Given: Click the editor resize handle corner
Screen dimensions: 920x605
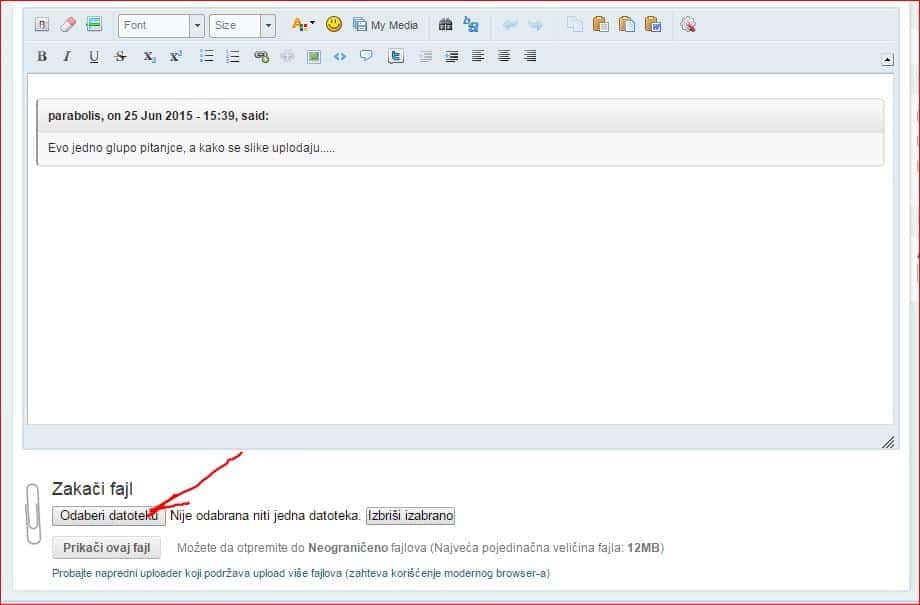Looking at the screenshot, I should tap(888, 442).
